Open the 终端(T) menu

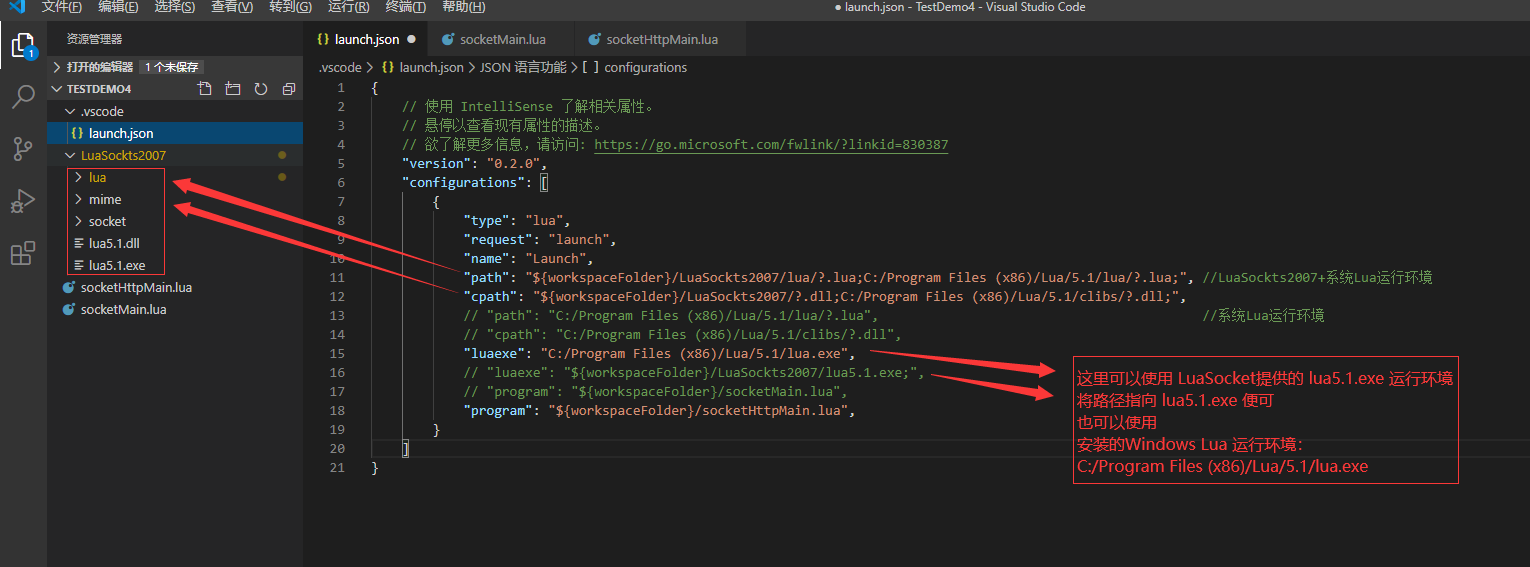pos(405,7)
